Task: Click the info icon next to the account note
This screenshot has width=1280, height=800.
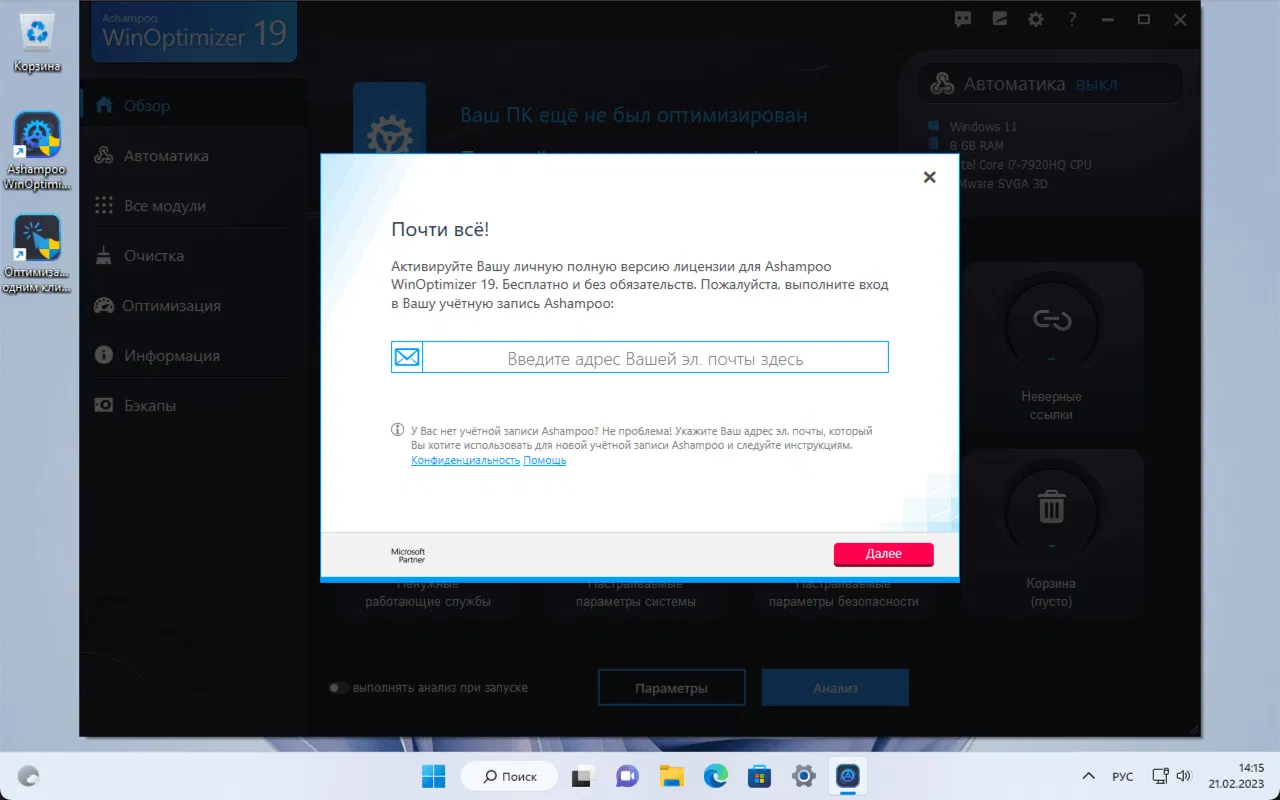Action: tap(397, 430)
